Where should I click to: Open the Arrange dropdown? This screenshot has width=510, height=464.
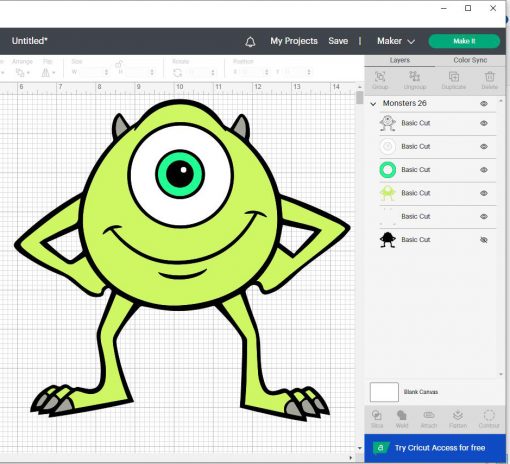(x=22, y=72)
